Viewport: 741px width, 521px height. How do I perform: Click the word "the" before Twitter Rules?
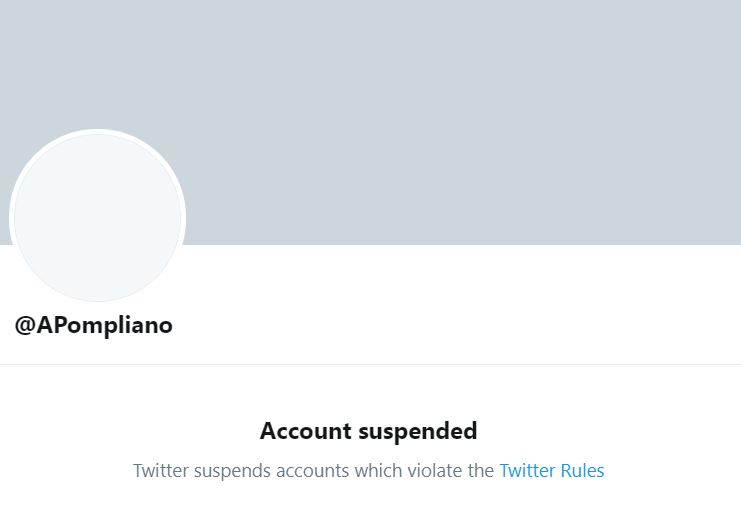coord(480,470)
